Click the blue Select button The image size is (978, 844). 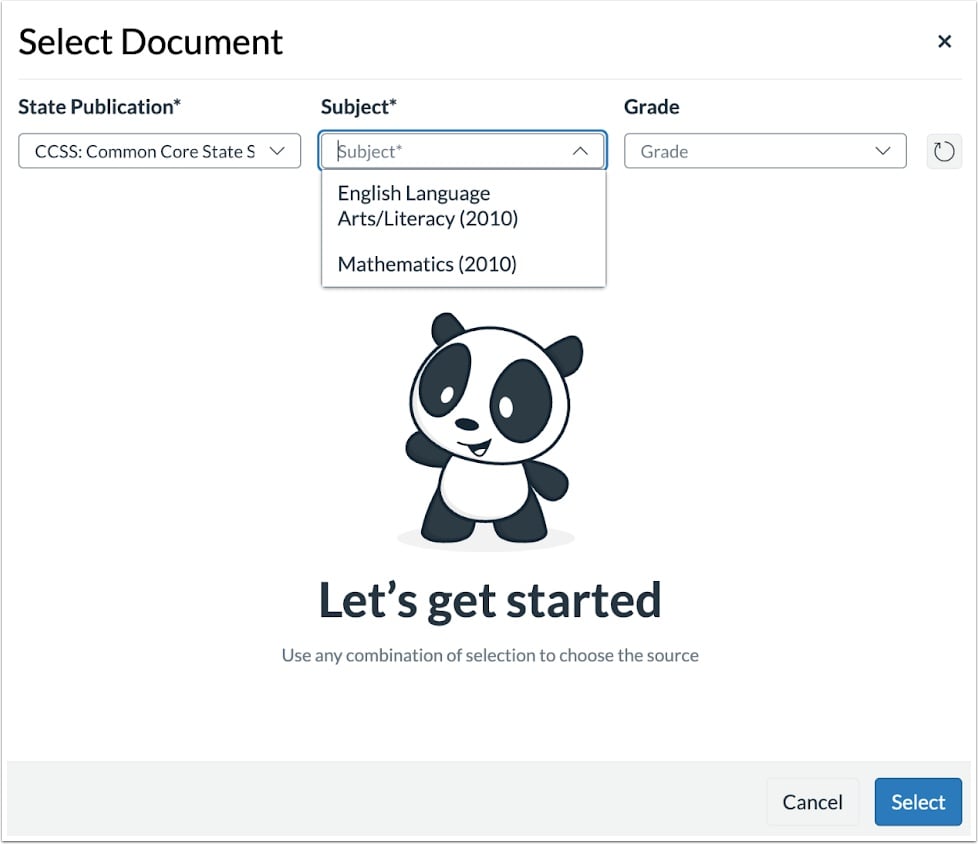click(917, 801)
